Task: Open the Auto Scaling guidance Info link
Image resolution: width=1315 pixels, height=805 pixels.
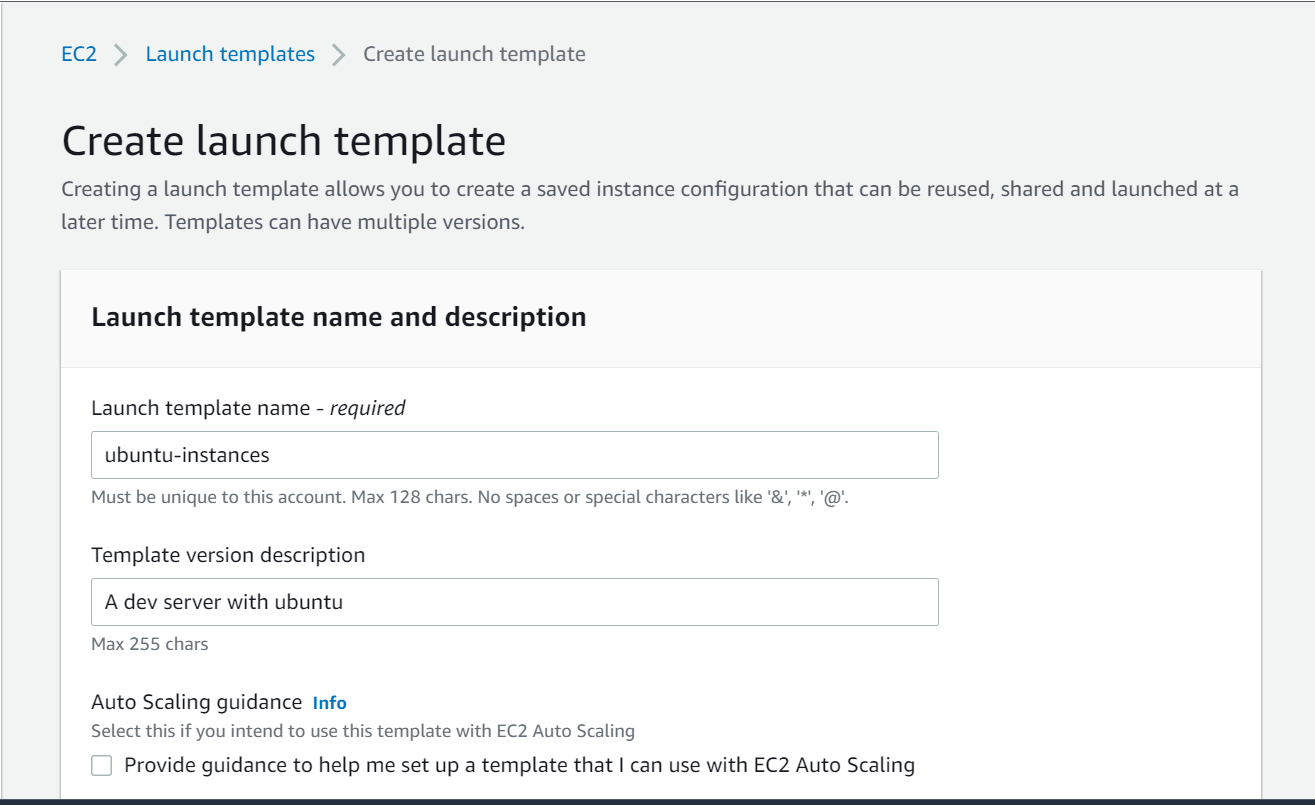Action: pos(330,703)
